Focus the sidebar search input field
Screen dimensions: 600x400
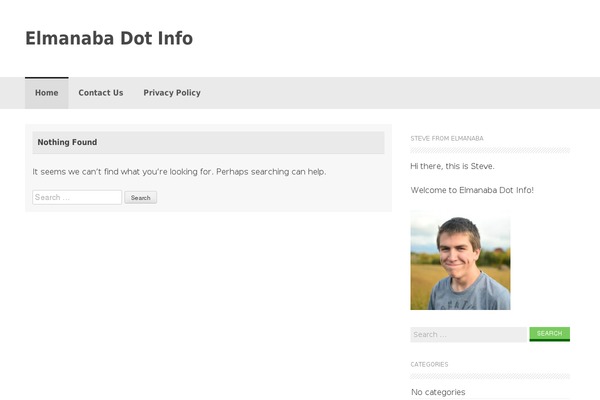(x=469, y=335)
